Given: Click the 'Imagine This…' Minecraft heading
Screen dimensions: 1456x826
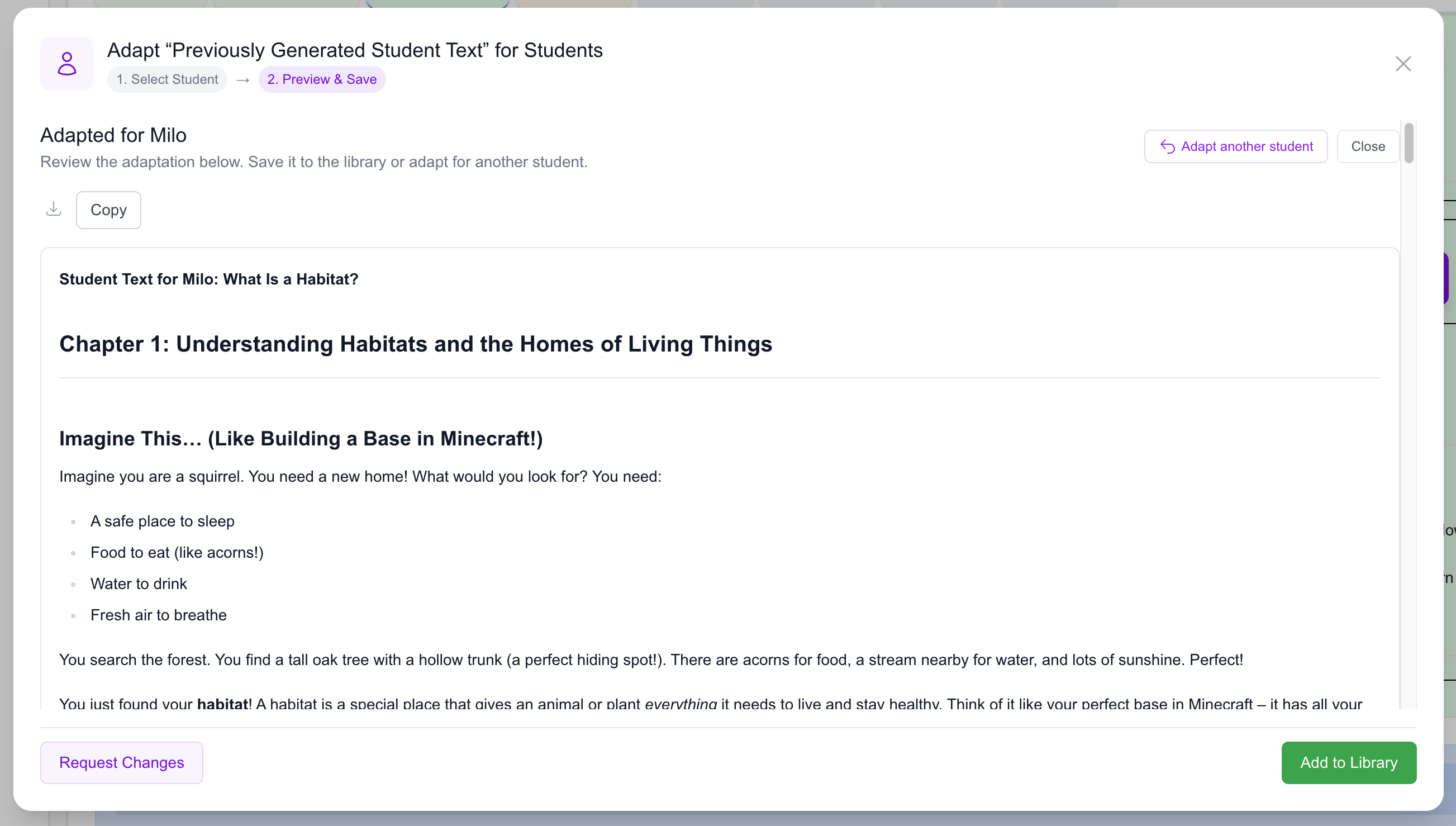Looking at the screenshot, I should tap(301, 439).
